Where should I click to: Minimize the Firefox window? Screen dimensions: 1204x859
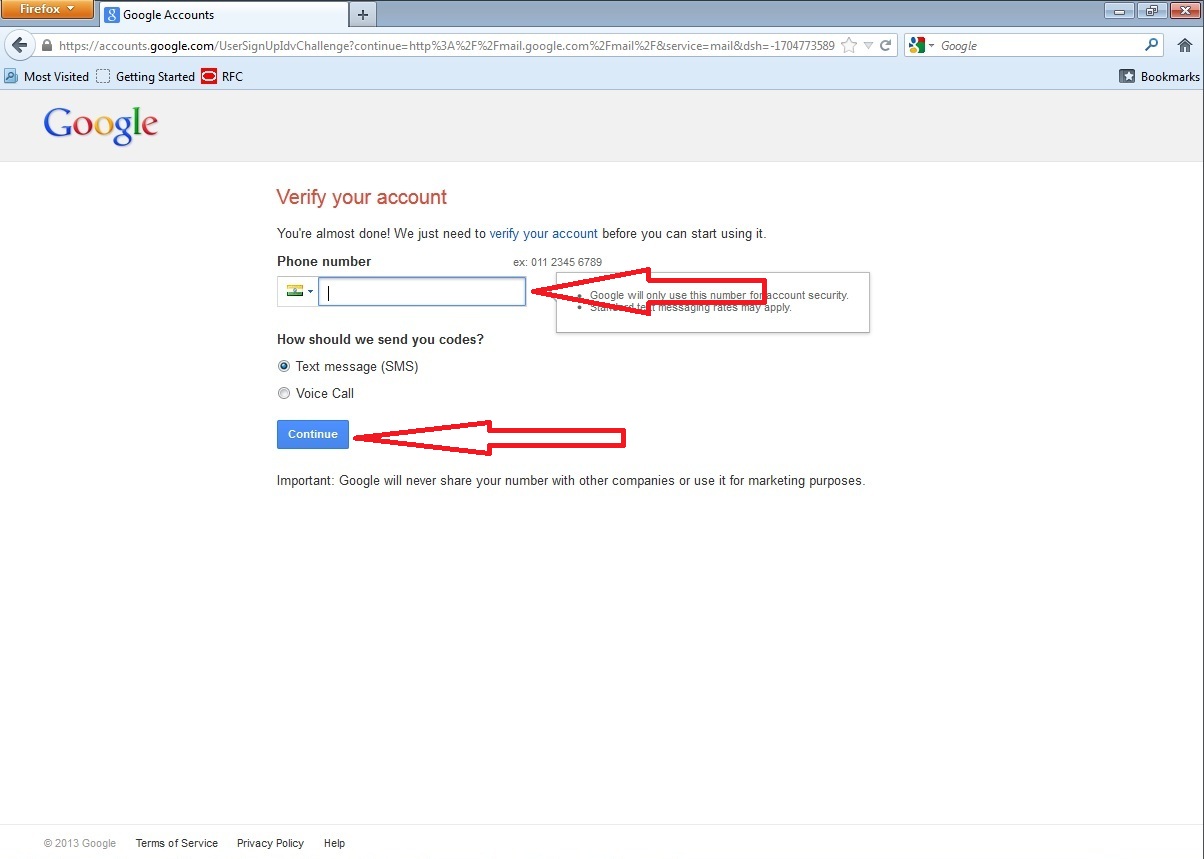(x=1119, y=10)
